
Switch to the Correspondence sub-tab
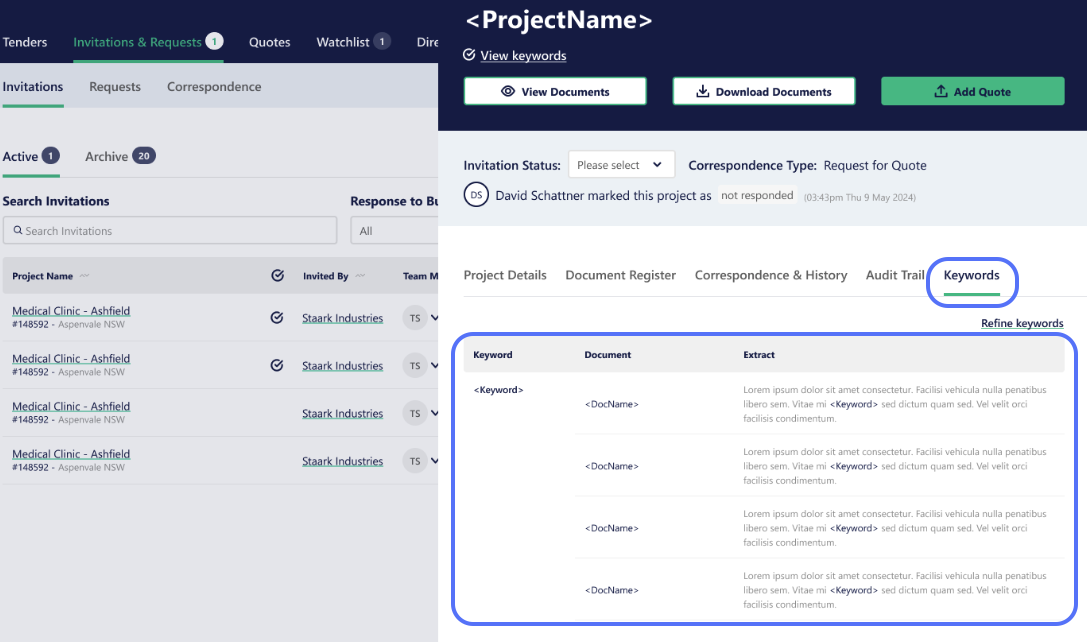point(214,87)
